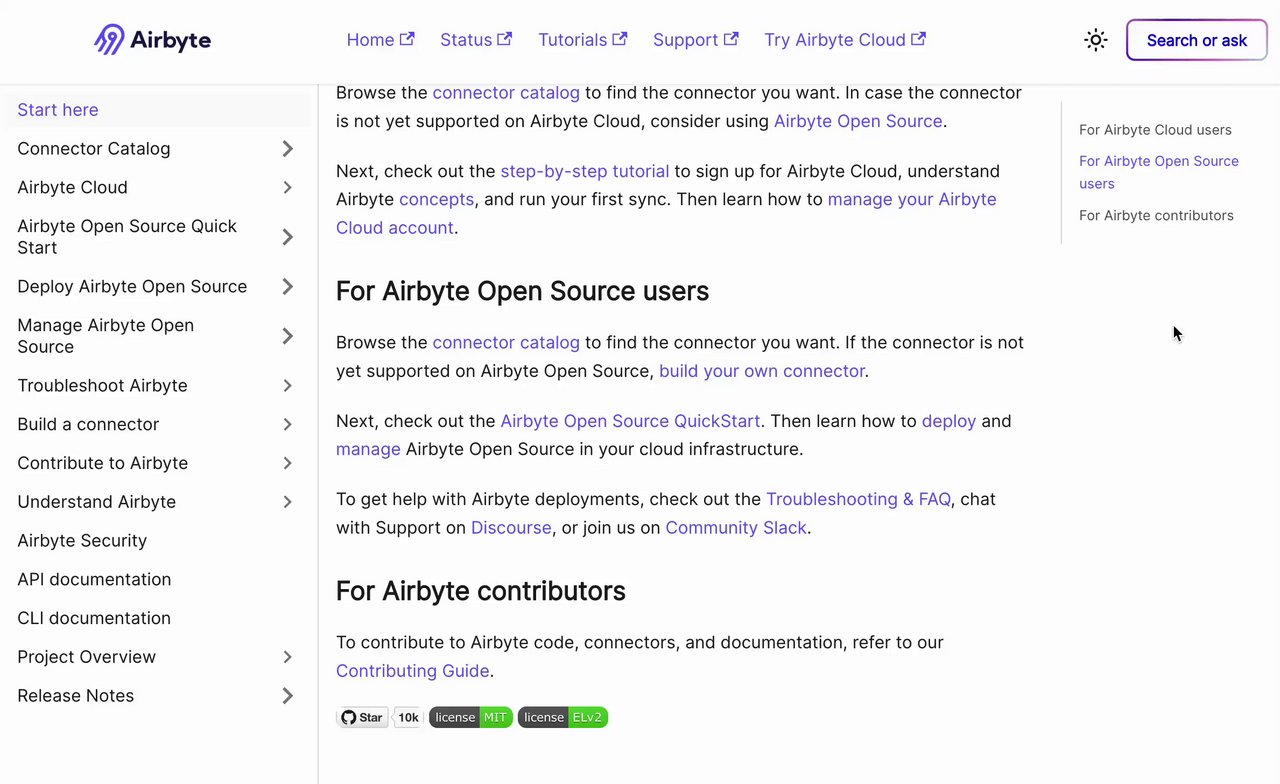Select Airbyte Security in sidebar
This screenshot has height=784, width=1280.
(x=82, y=541)
